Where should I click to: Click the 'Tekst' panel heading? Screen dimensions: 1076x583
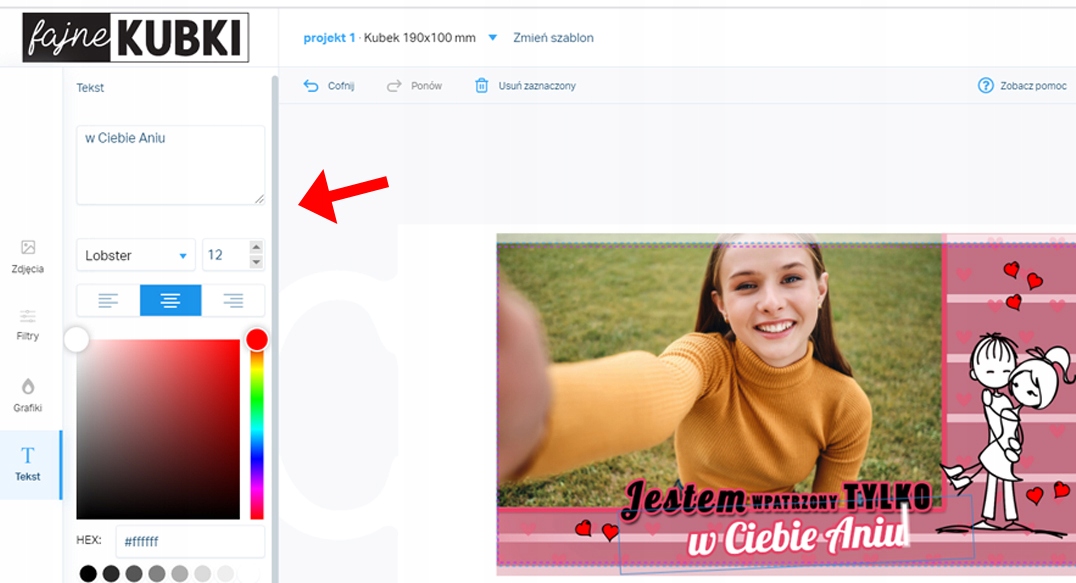pos(90,88)
